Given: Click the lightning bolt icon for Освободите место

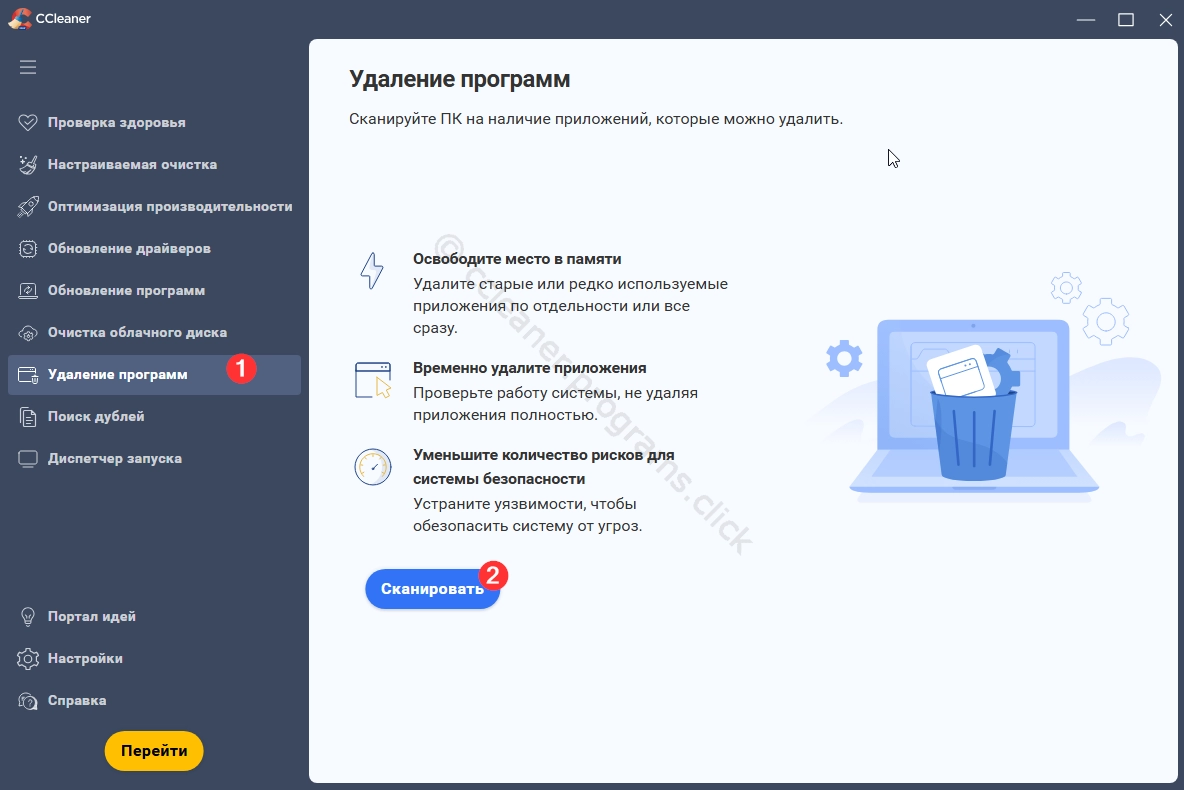Looking at the screenshot, I should (x=372, y=271).
